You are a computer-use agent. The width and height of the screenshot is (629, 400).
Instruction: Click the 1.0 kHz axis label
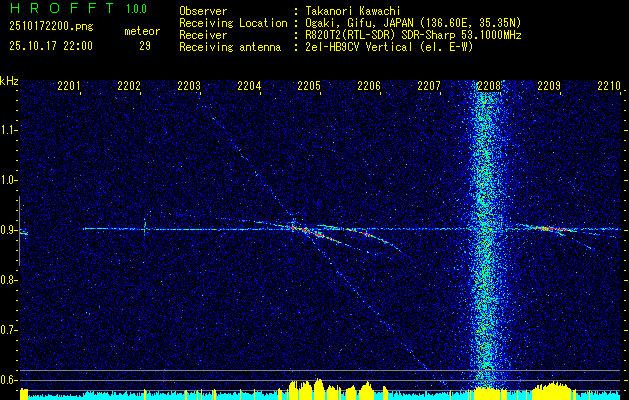click(x=9, y=181)
